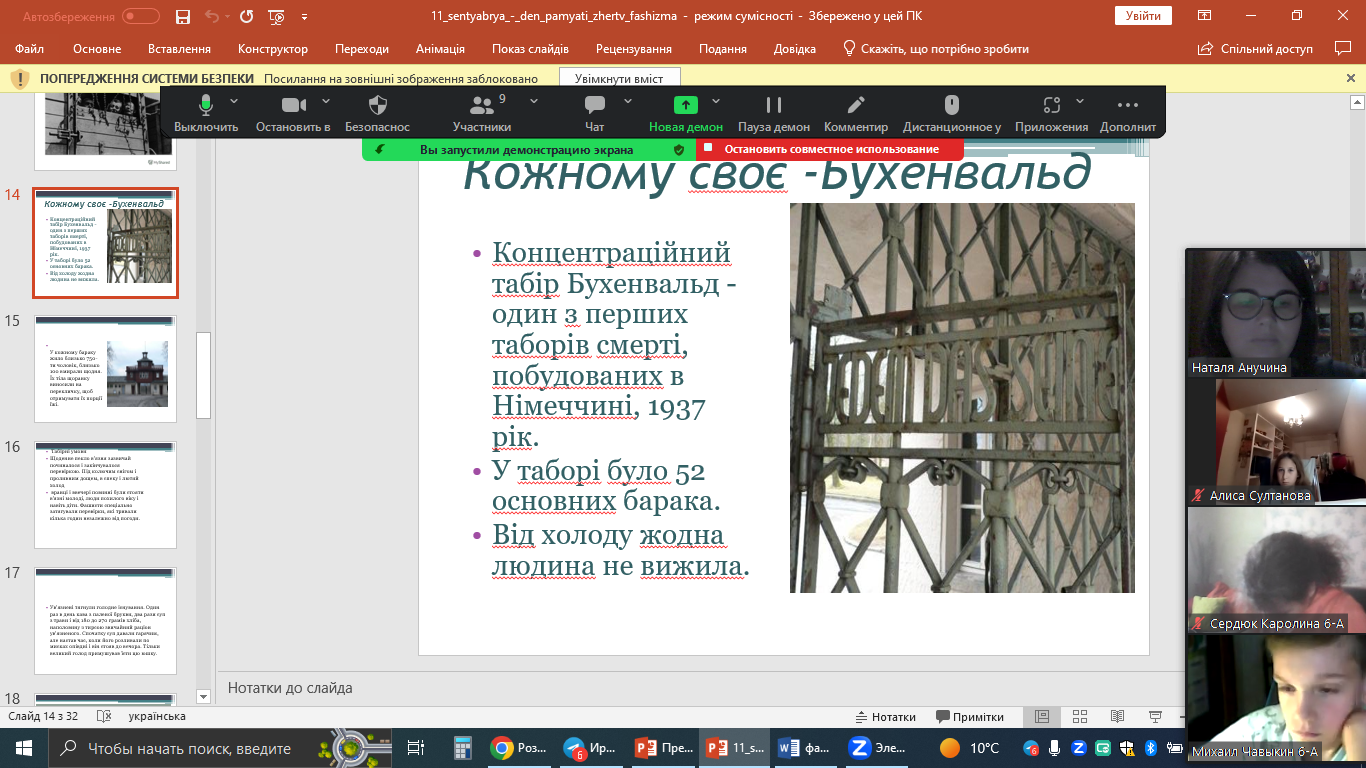Select slide 16 thumbnail
The height and width of the screenshot is (768, 1366).
click(106, 495)
